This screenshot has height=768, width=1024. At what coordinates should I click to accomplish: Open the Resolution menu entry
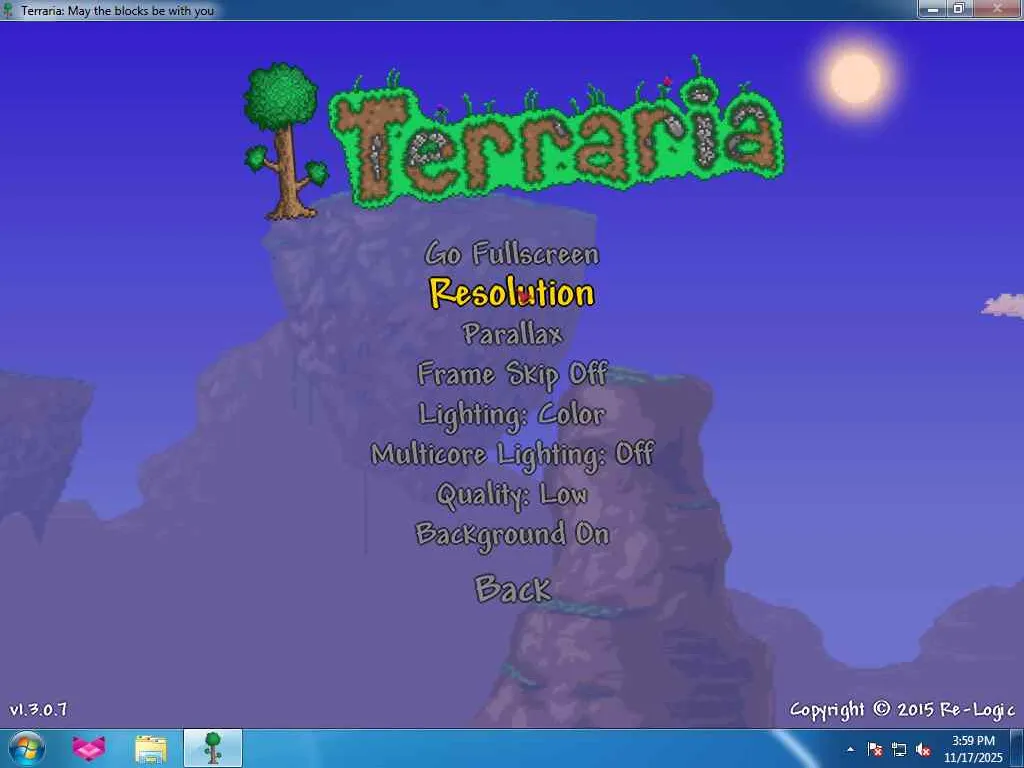tap(511, 293)
